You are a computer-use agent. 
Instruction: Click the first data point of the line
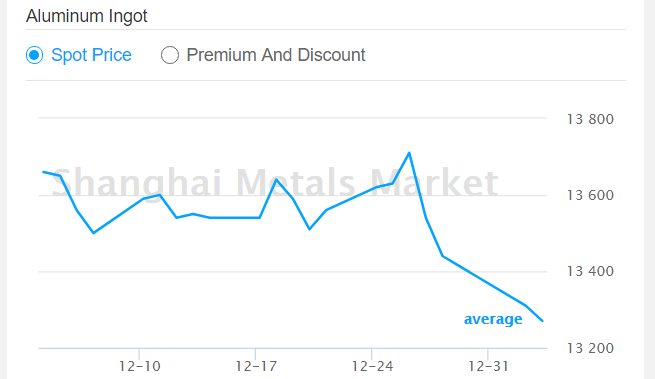click(x=43, y=172)
